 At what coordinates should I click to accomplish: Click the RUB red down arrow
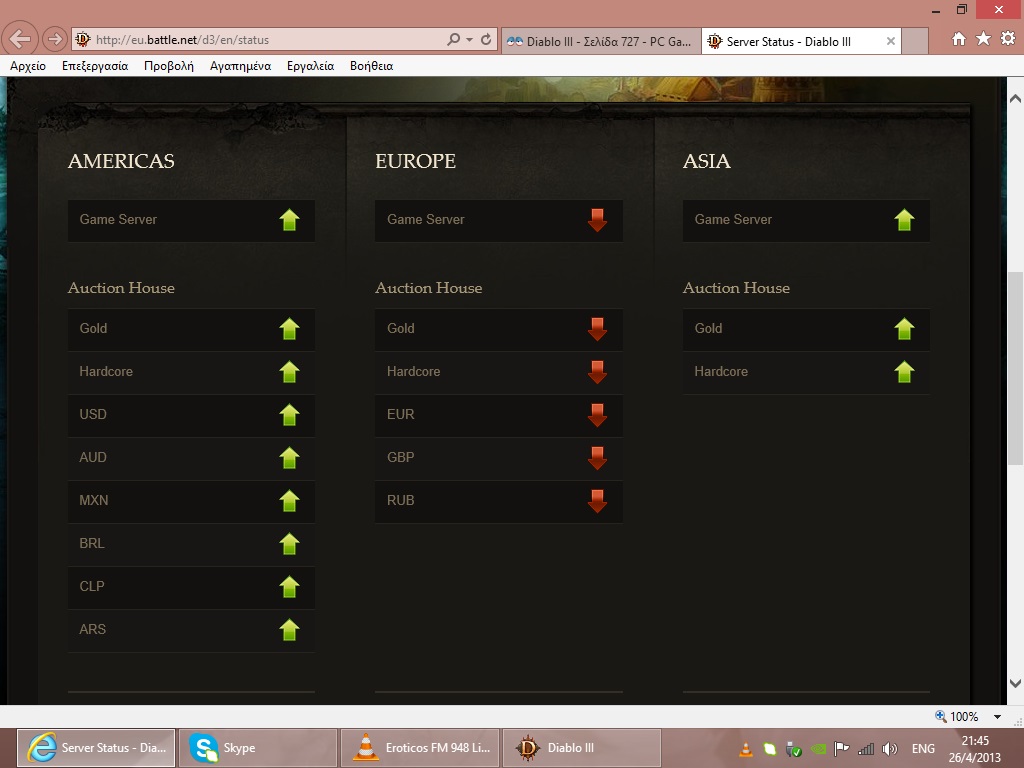pos(597,502)
